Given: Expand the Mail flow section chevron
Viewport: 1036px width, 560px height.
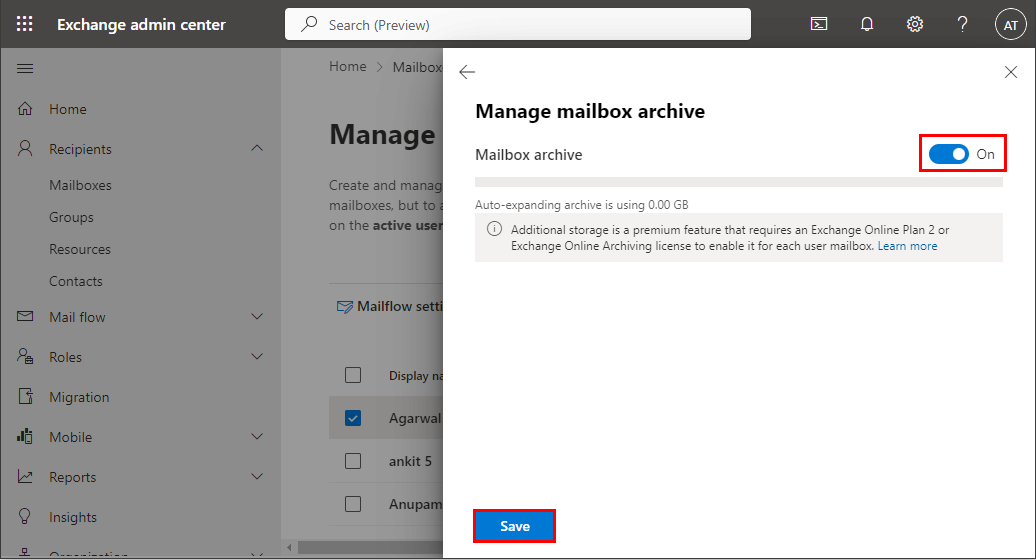Looking at the screenshot, I should click(x=257, y=317).
